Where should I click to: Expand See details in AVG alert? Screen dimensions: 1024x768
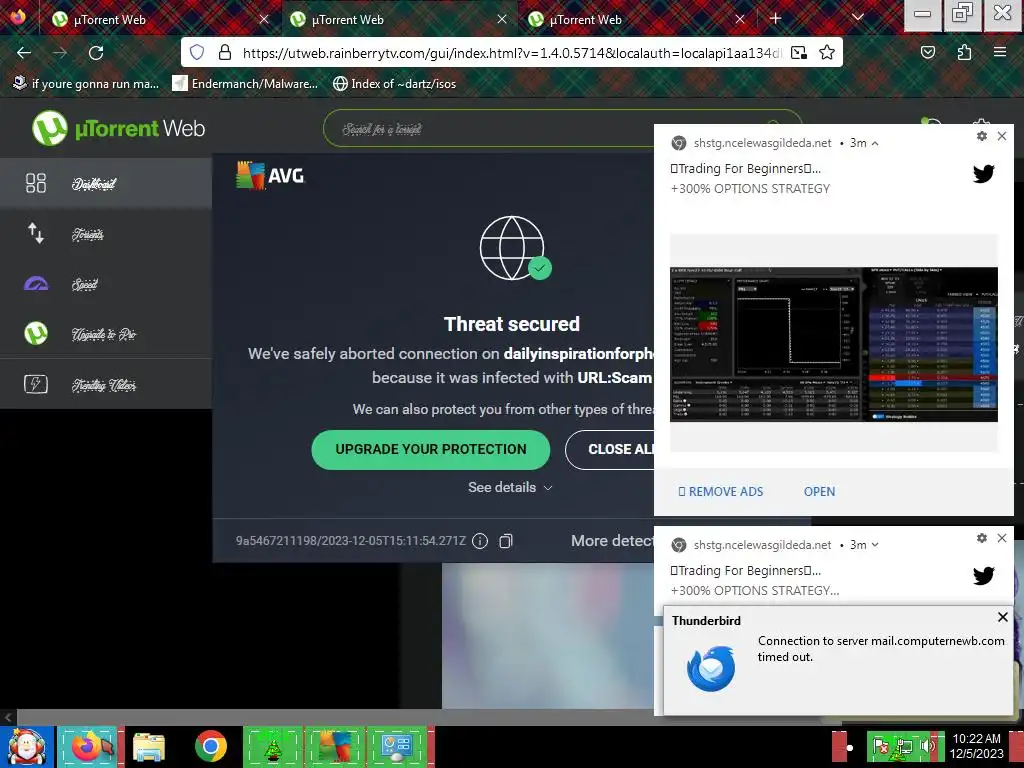click(510, 487)
